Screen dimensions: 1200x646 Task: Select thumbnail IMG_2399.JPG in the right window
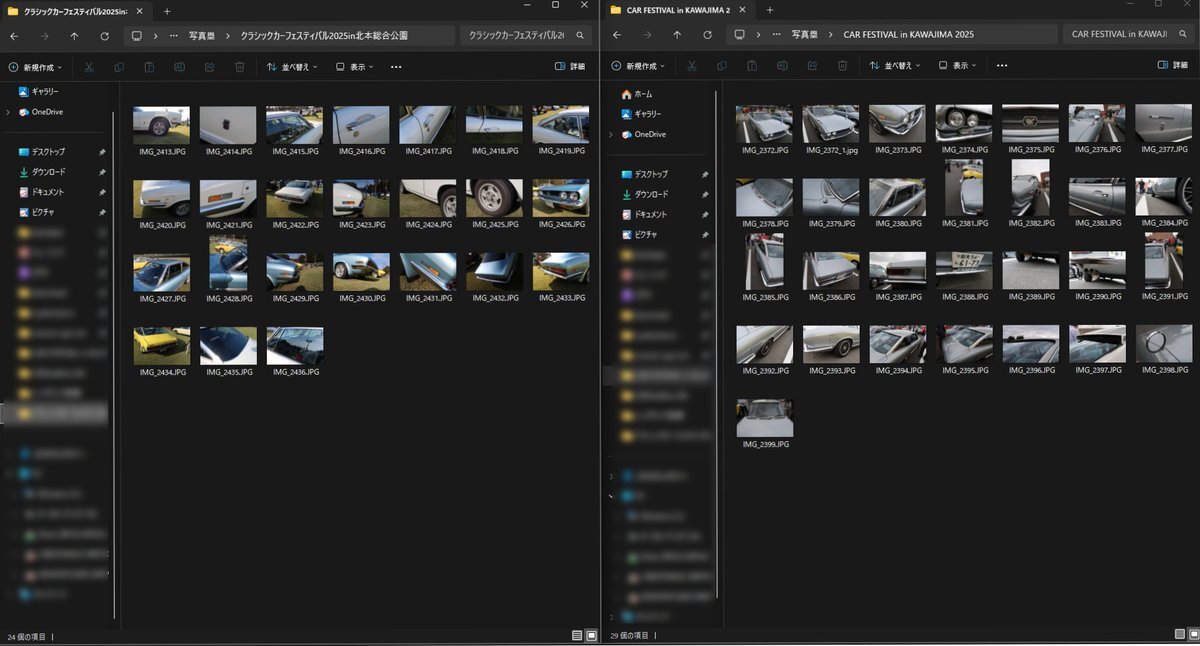point(764,417)
